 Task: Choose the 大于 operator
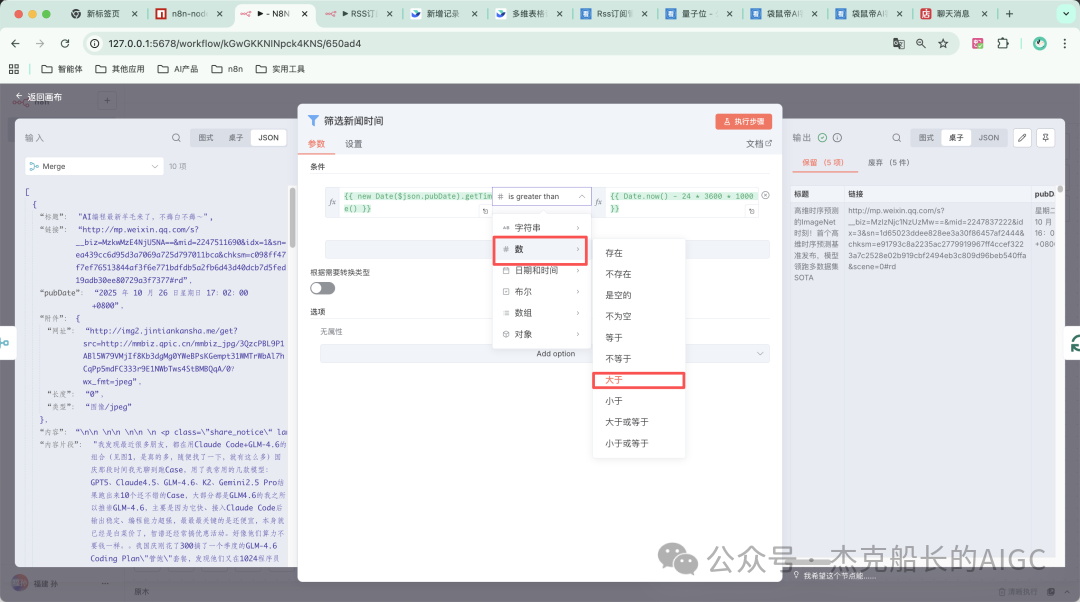[638, 380]
